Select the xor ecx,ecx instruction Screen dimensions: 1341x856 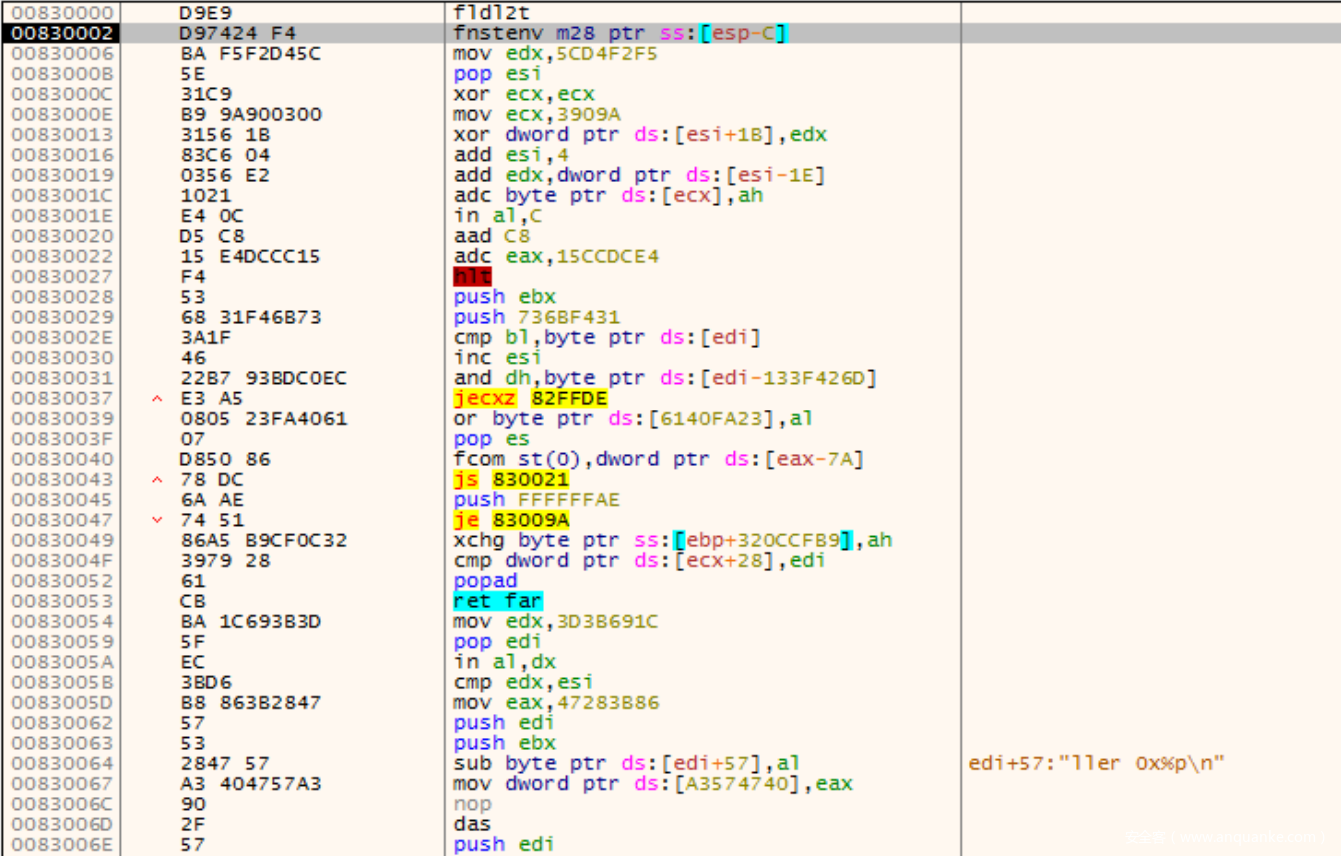[x=523, y=94]
